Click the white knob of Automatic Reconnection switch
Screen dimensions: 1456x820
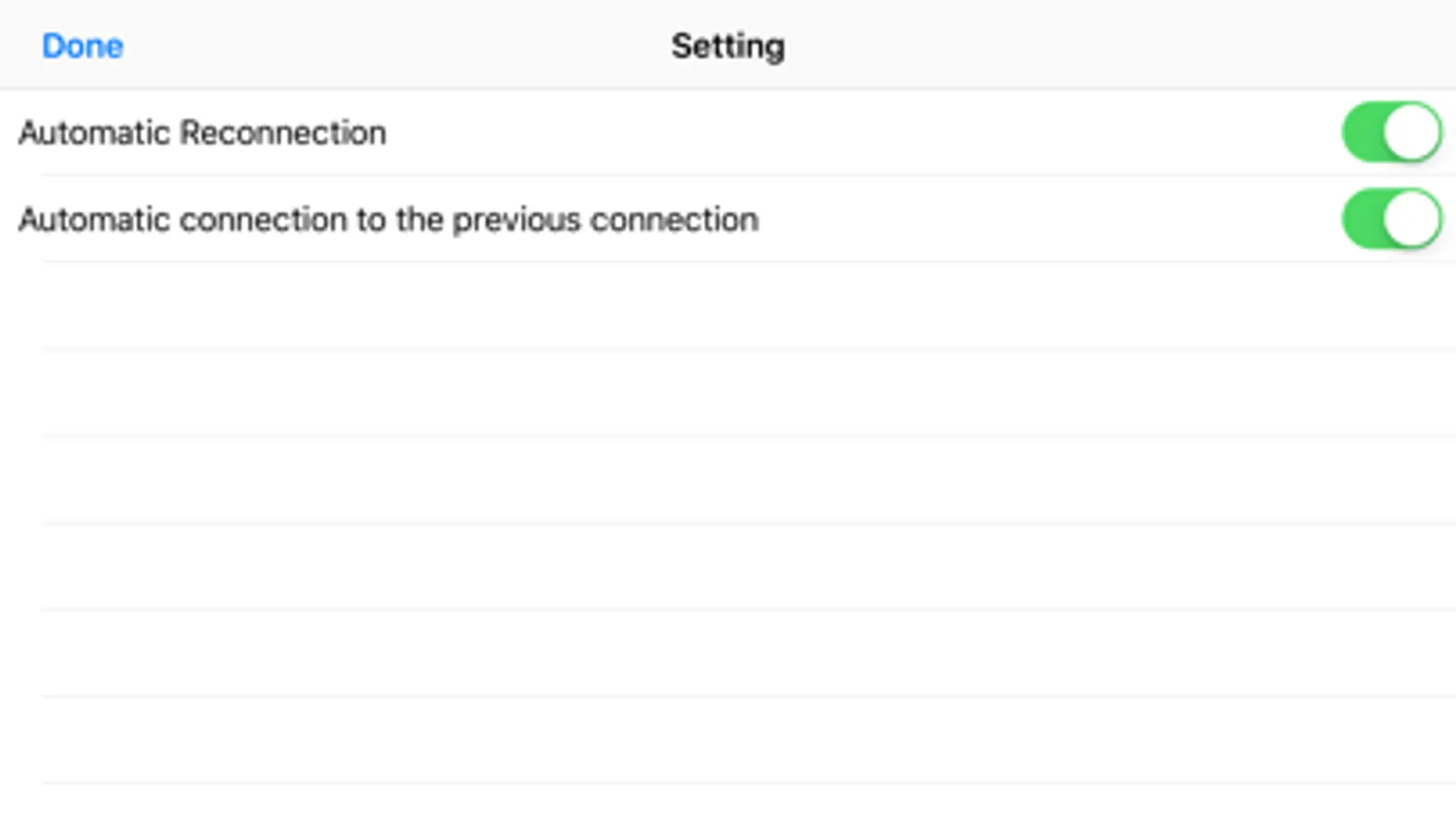[1411, 132]
